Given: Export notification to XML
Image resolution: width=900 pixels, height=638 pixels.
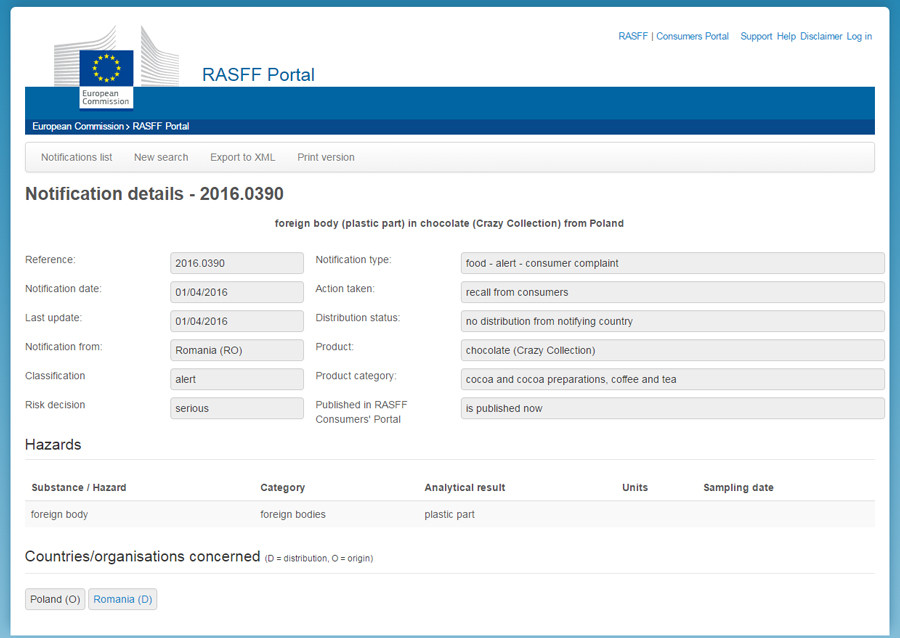Looking at the screenshot, I should click(242, 157).
